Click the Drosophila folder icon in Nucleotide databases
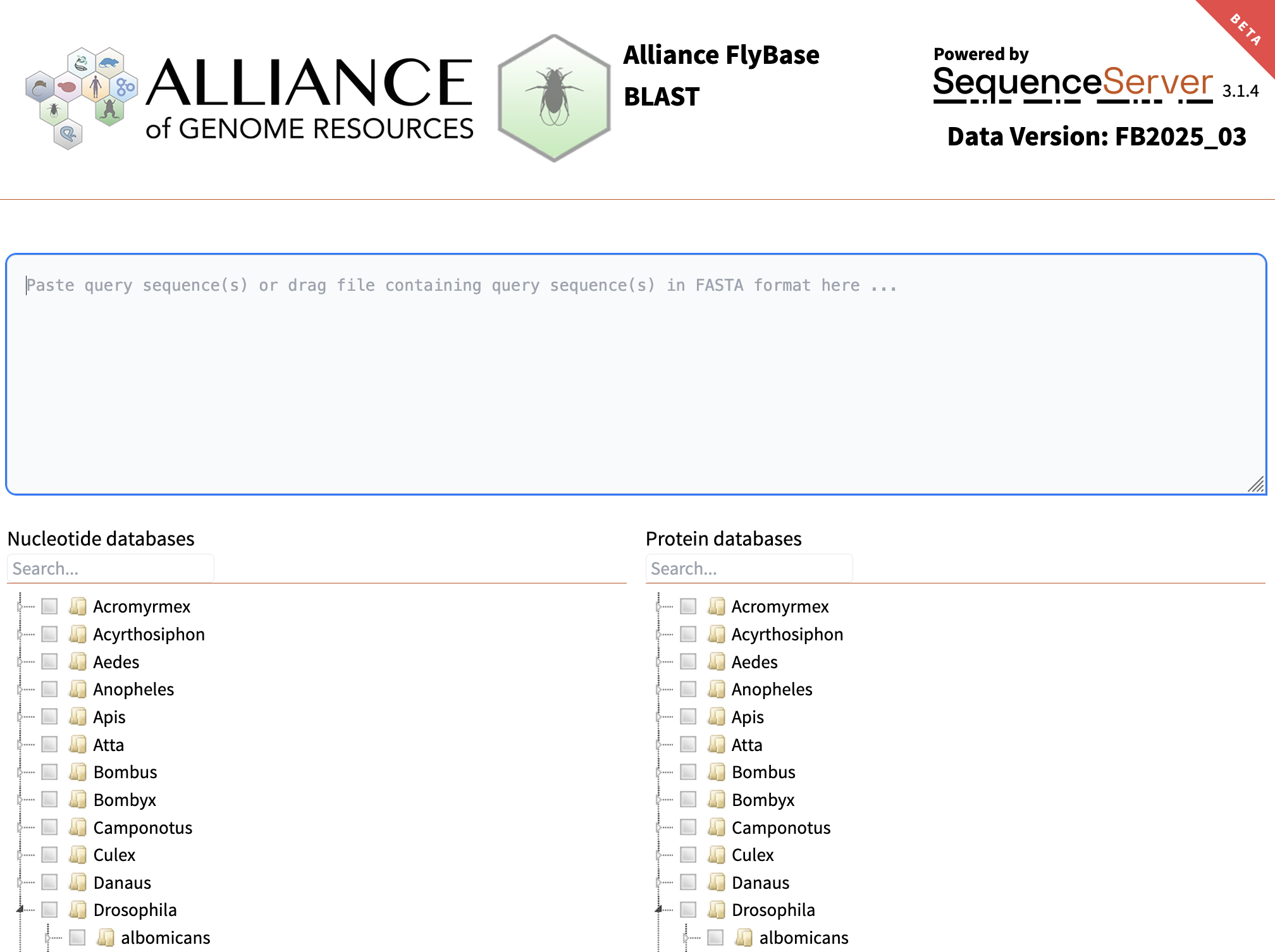 tap(78, 910)
